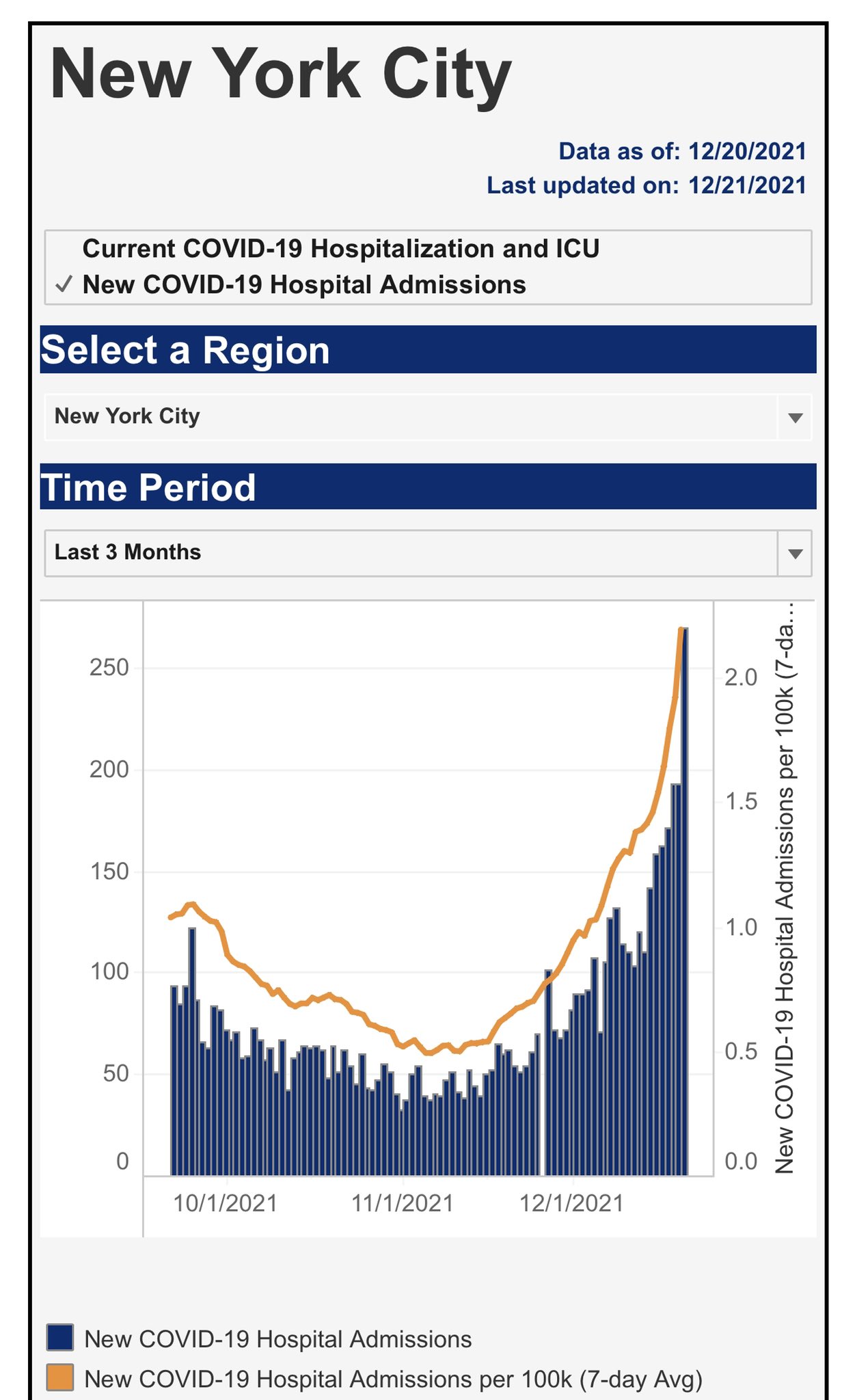Open the New York City region dropdown

(x=428, y=416)
